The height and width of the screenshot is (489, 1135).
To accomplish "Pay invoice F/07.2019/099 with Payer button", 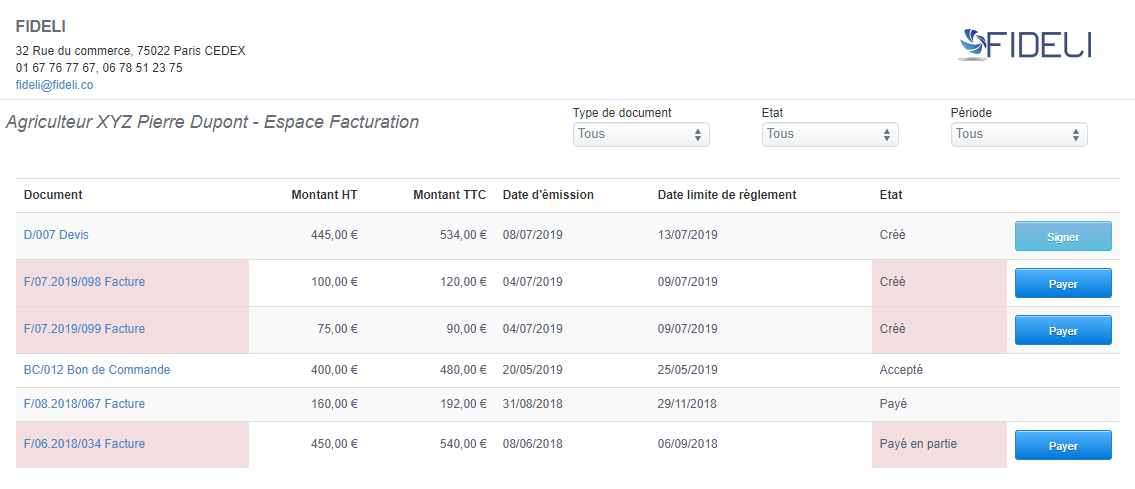I will coord(1063,330).
